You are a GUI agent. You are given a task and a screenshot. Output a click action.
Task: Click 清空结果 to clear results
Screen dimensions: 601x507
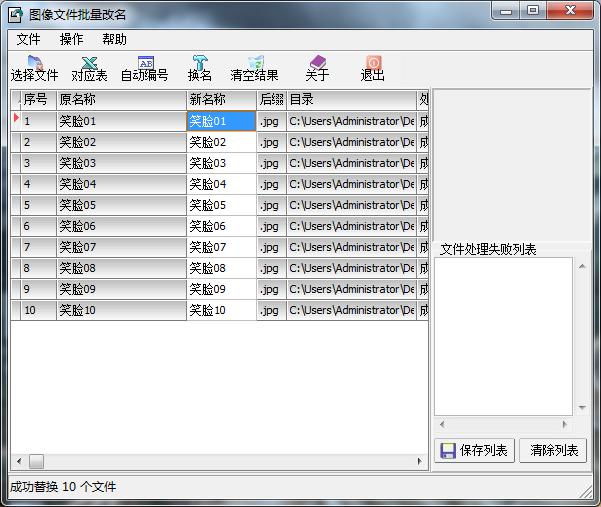pyautogui.click(x=254, y=68)
